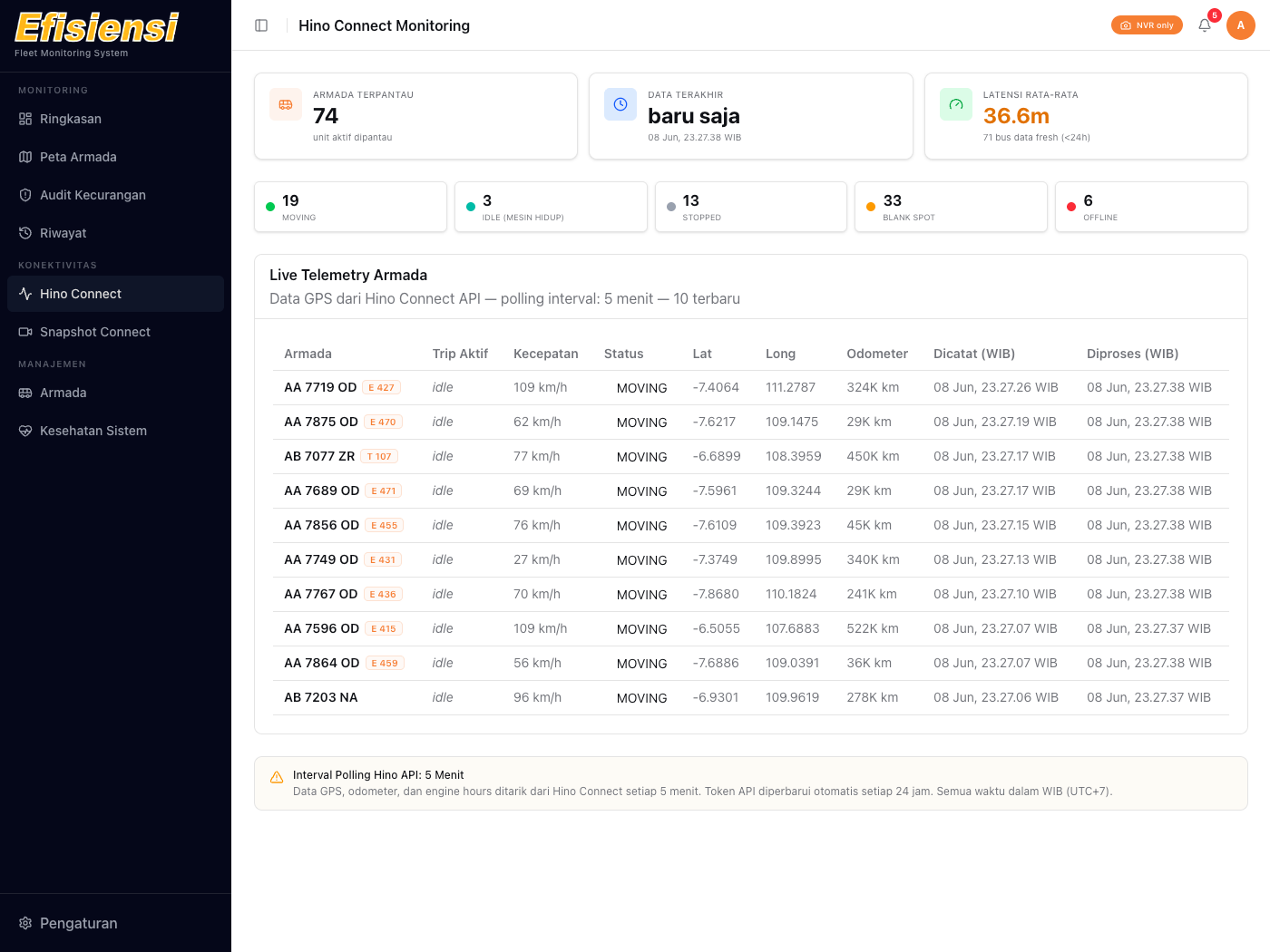Select the 6 Offline status card
Viewport: 1270px width, 952px height.
[1151, 207]
